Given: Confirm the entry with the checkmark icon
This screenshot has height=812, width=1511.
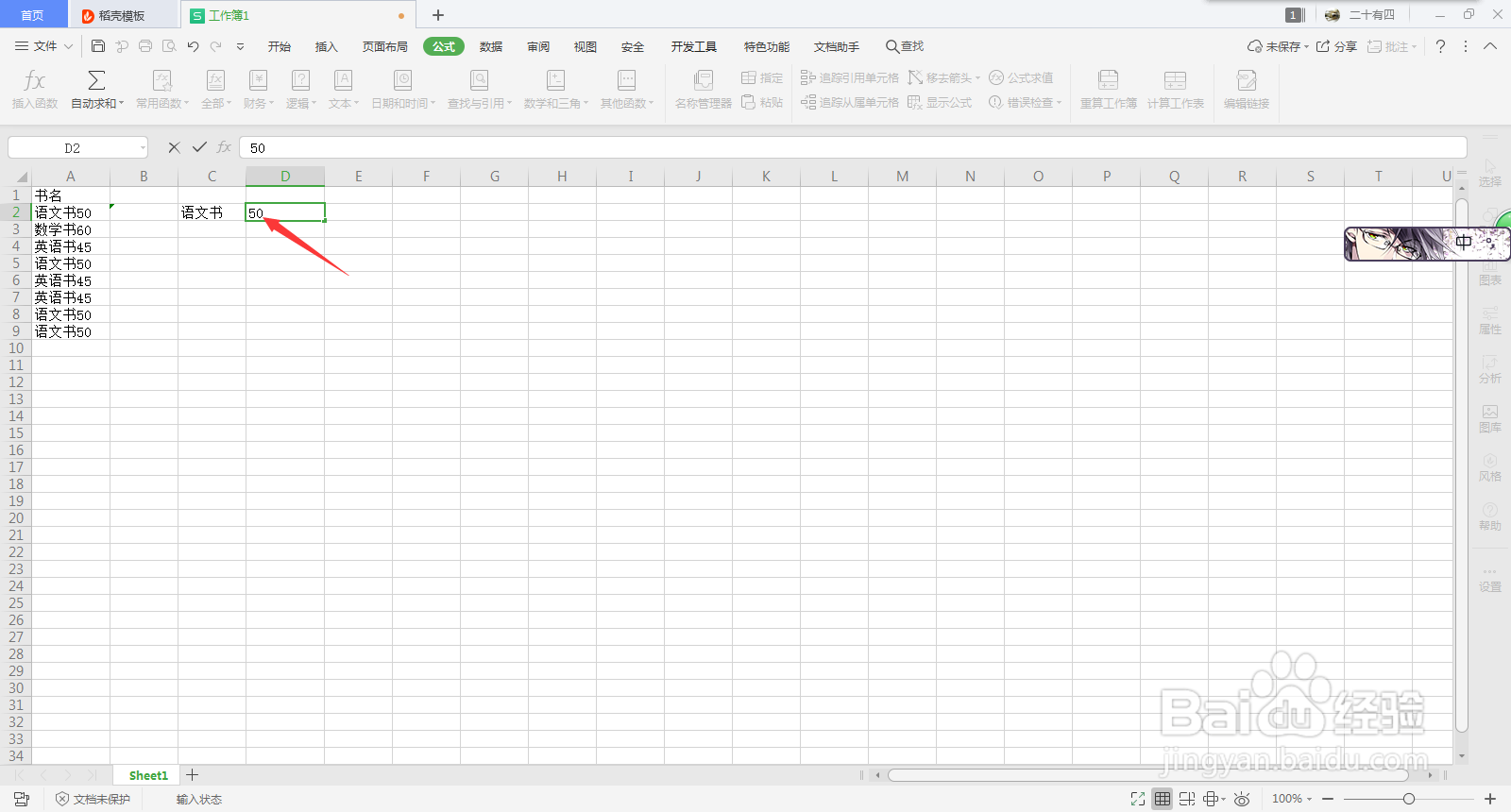Looking at the screenshot, I should click(199, 147).
